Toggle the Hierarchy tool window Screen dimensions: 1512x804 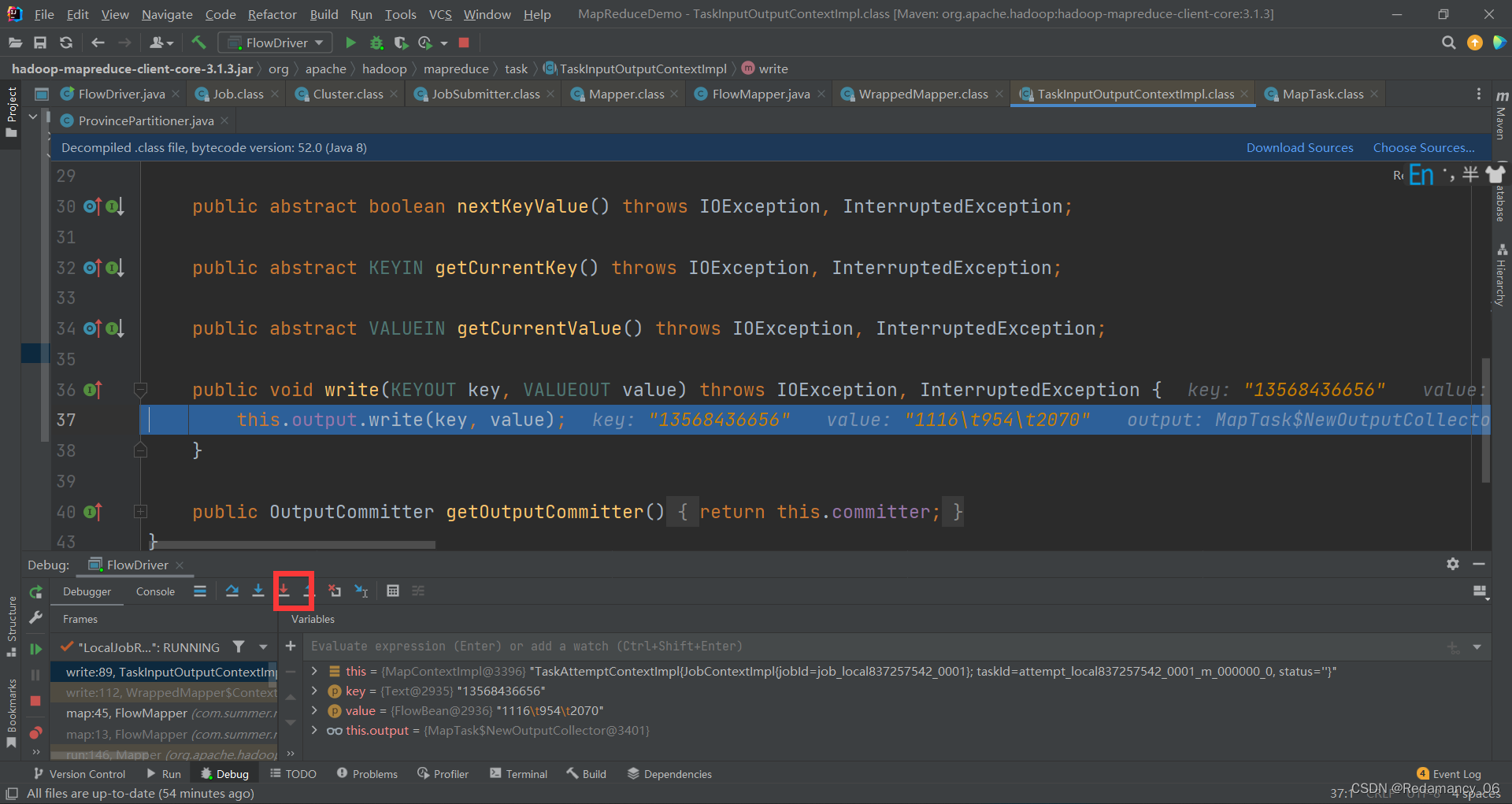pyautogui.click(x=1502, y=276)
